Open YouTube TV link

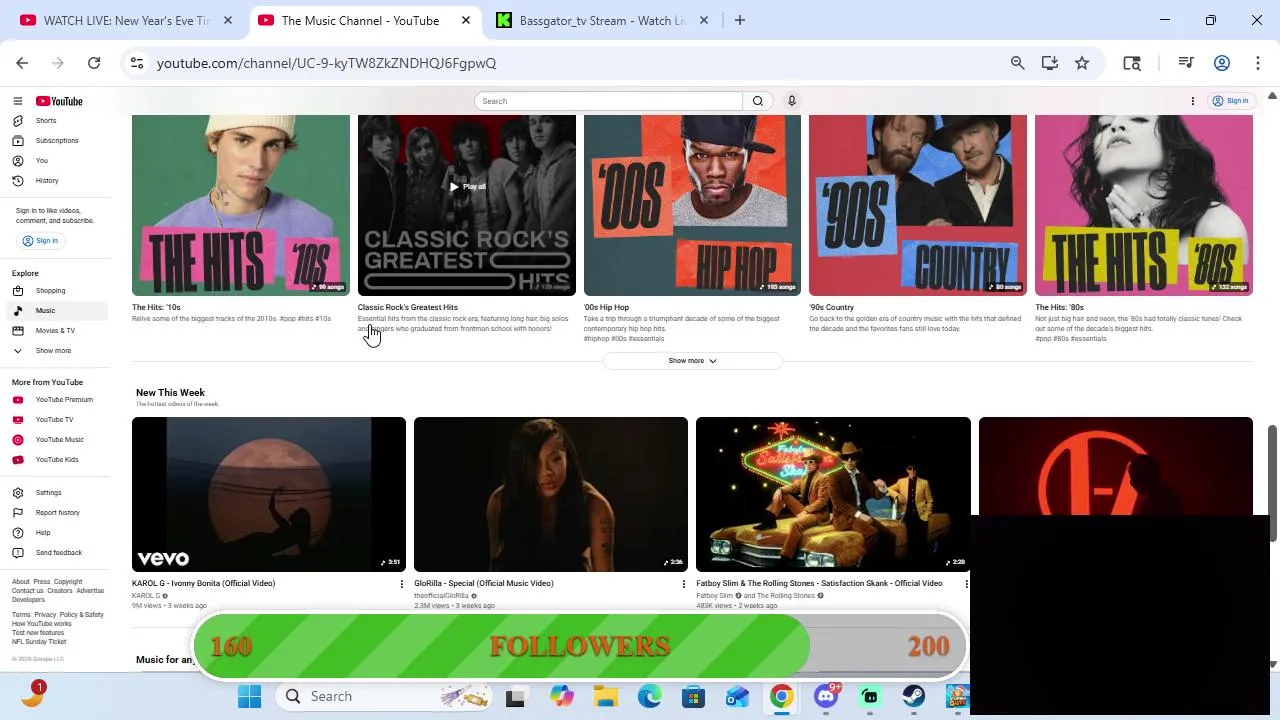point(55,420)
